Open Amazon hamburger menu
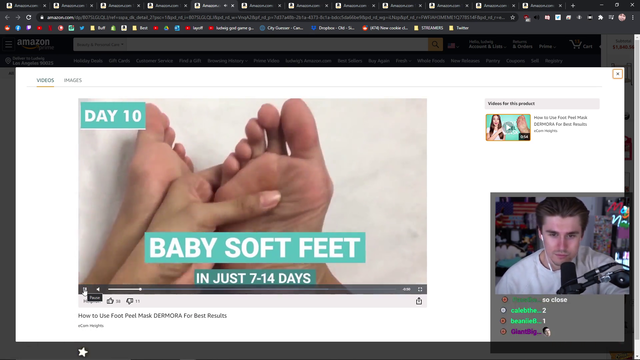This screenshot has height=360, width=640. click(9, 44)
